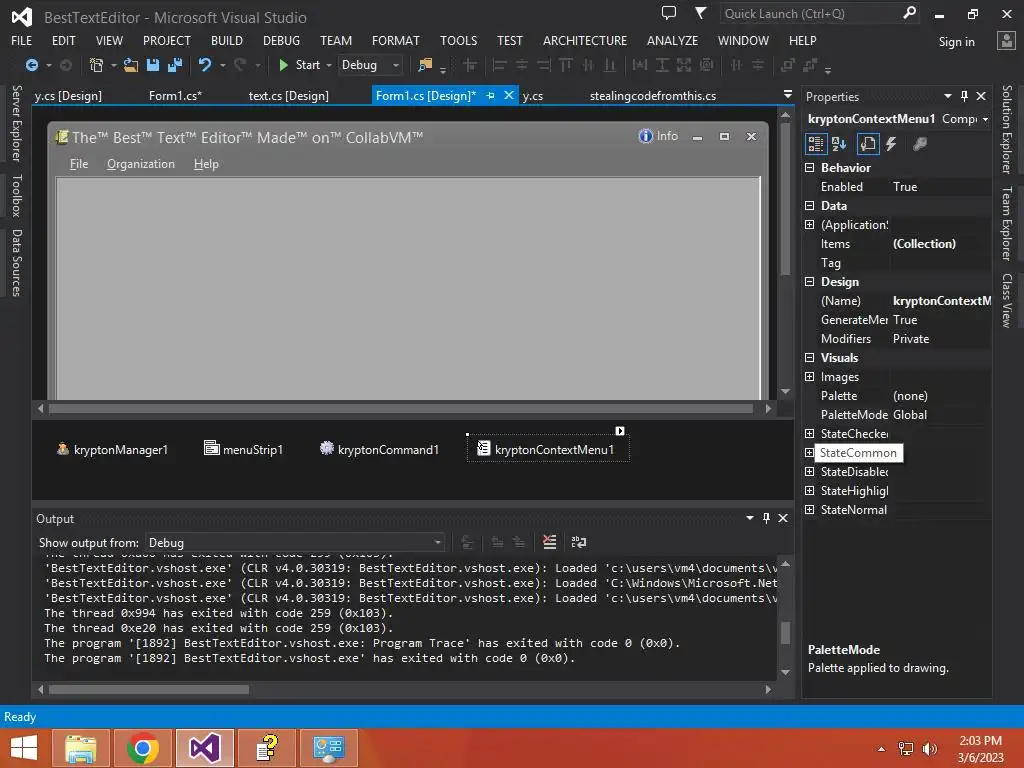Switch to the stealingcodefromthis.cs tab
This screenshot has width=1024, height=768.
[652, 95]
